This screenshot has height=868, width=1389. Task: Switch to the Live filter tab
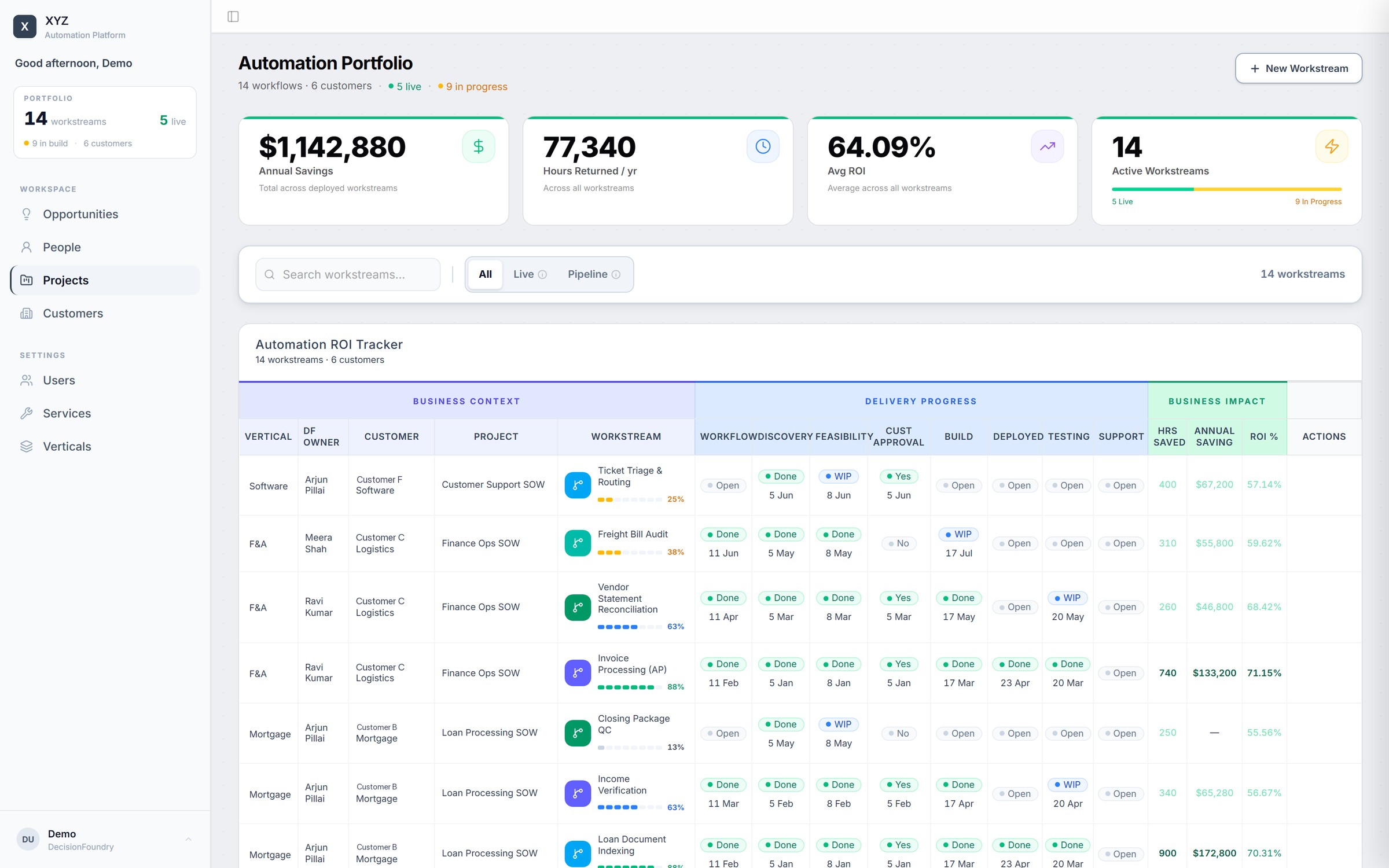pos(530,274)
